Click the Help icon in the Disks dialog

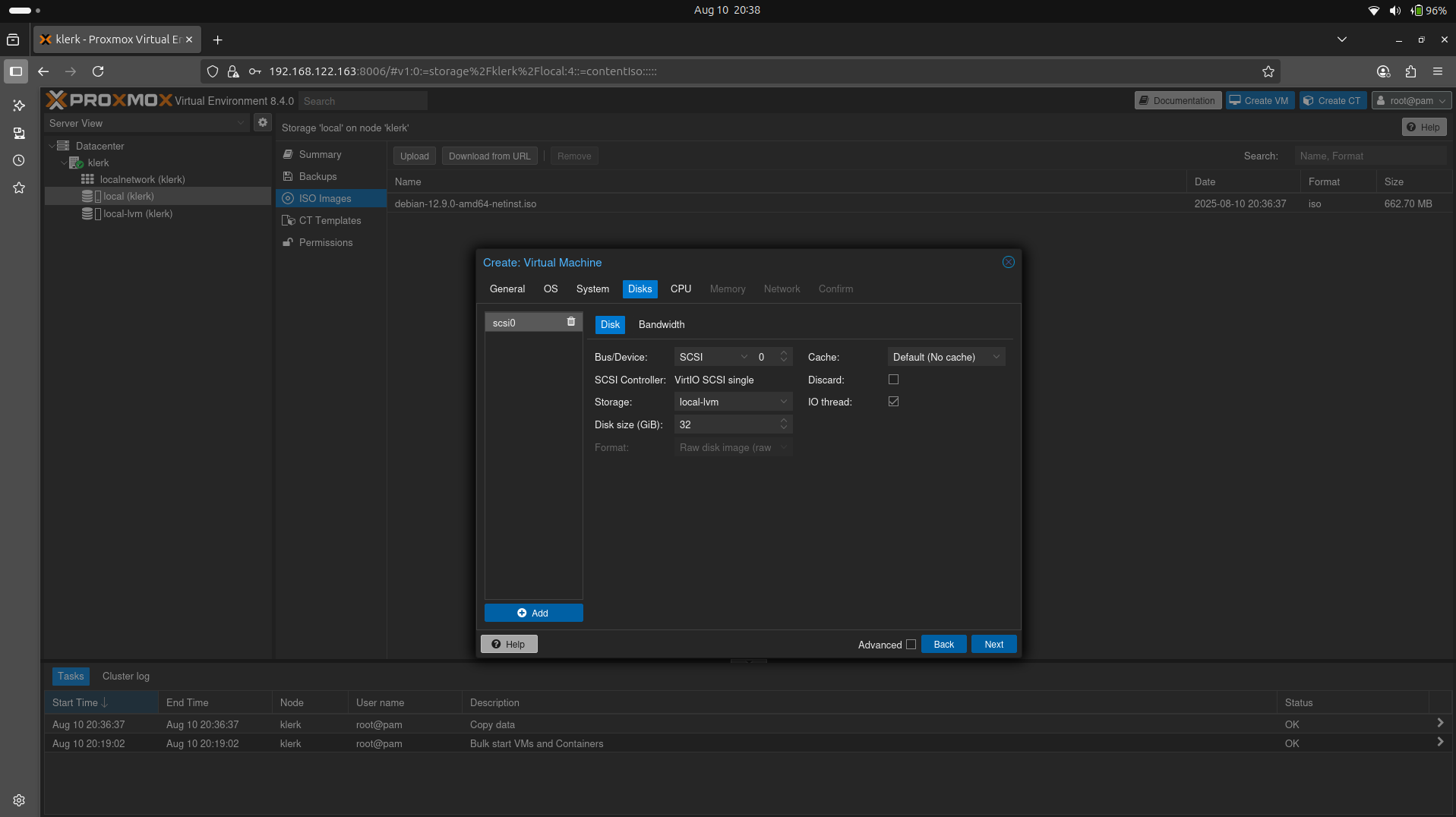tap(508, 643)
